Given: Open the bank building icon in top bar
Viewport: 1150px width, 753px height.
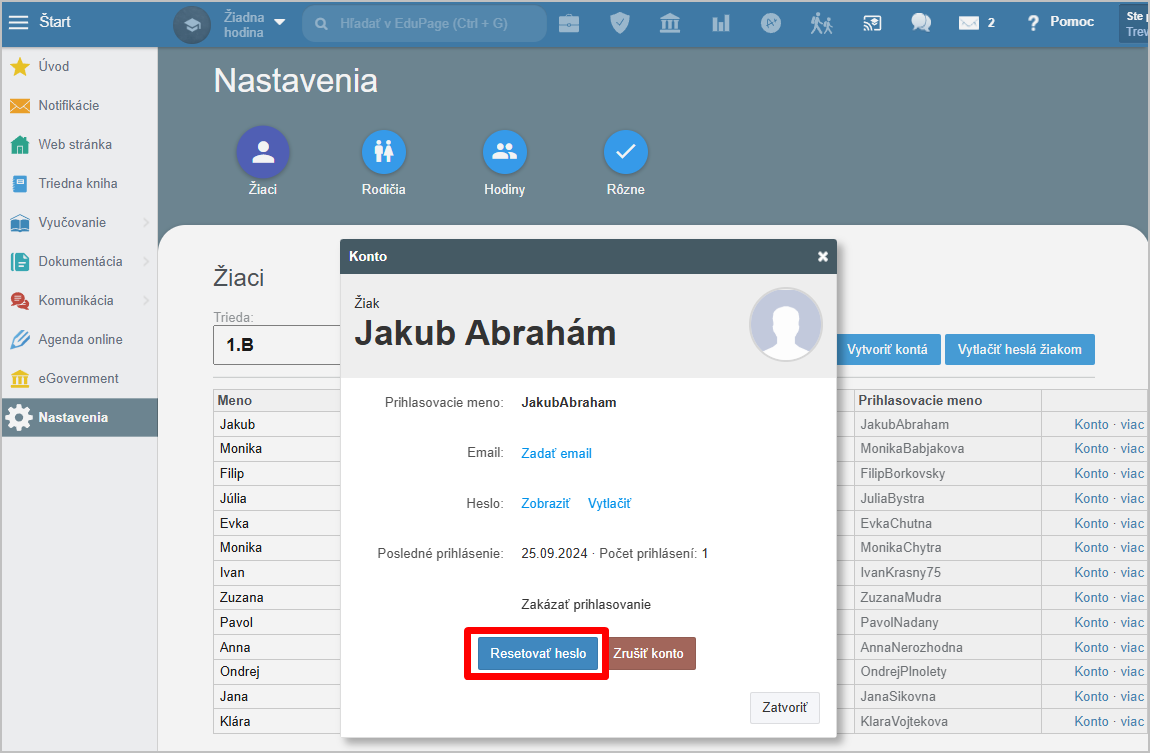Looking at the screenshot, I should (x=670, y=23).
